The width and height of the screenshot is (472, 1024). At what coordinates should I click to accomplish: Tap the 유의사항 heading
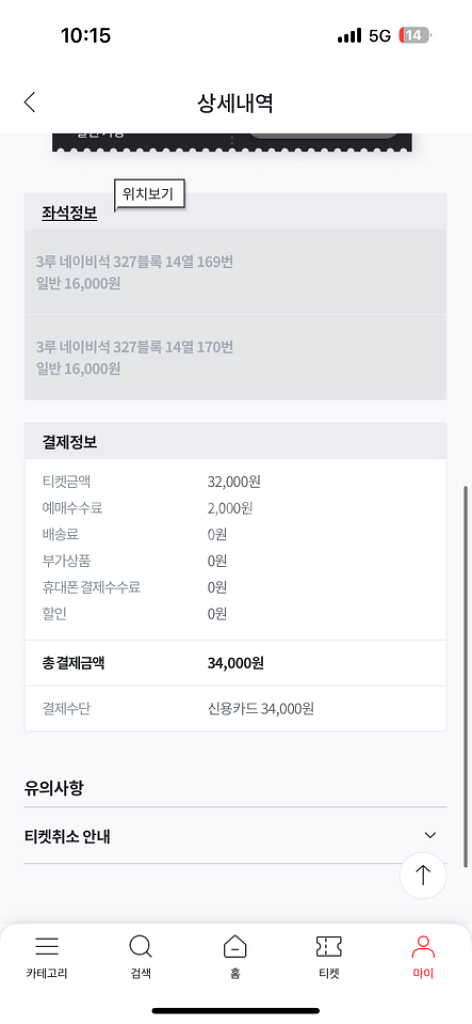click(54, 788)
